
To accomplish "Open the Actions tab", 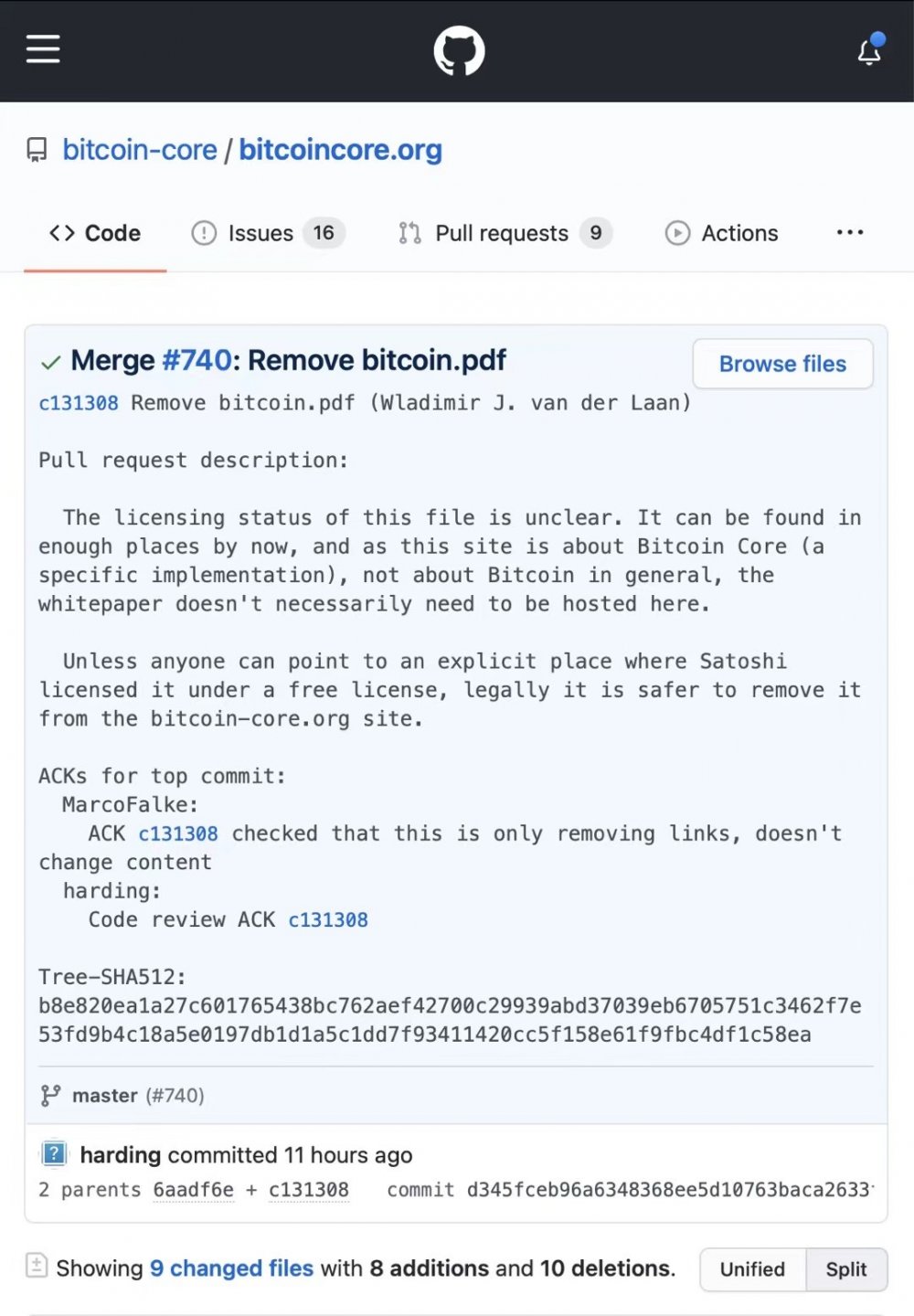I will [x=721, y=234].
